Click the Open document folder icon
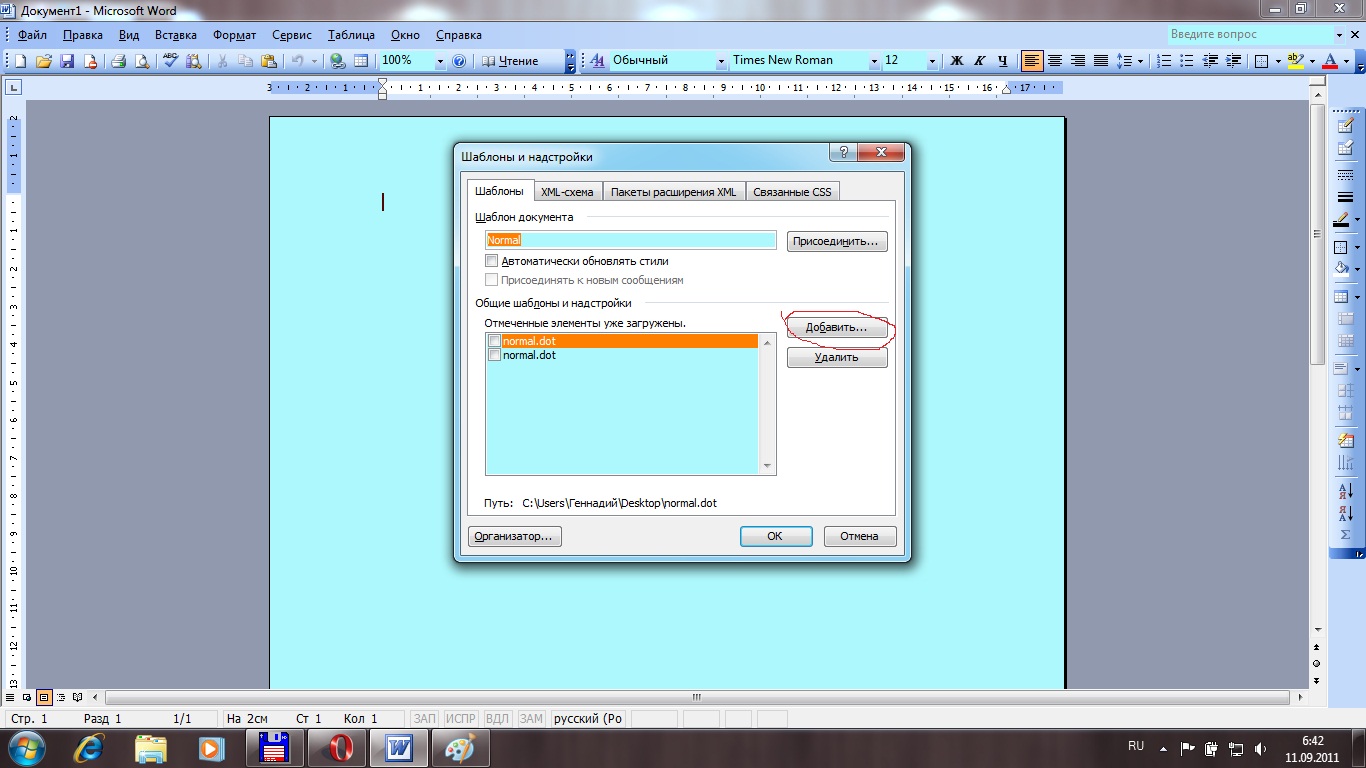Viewport: 1366px width, 768px height. [44, 61]
